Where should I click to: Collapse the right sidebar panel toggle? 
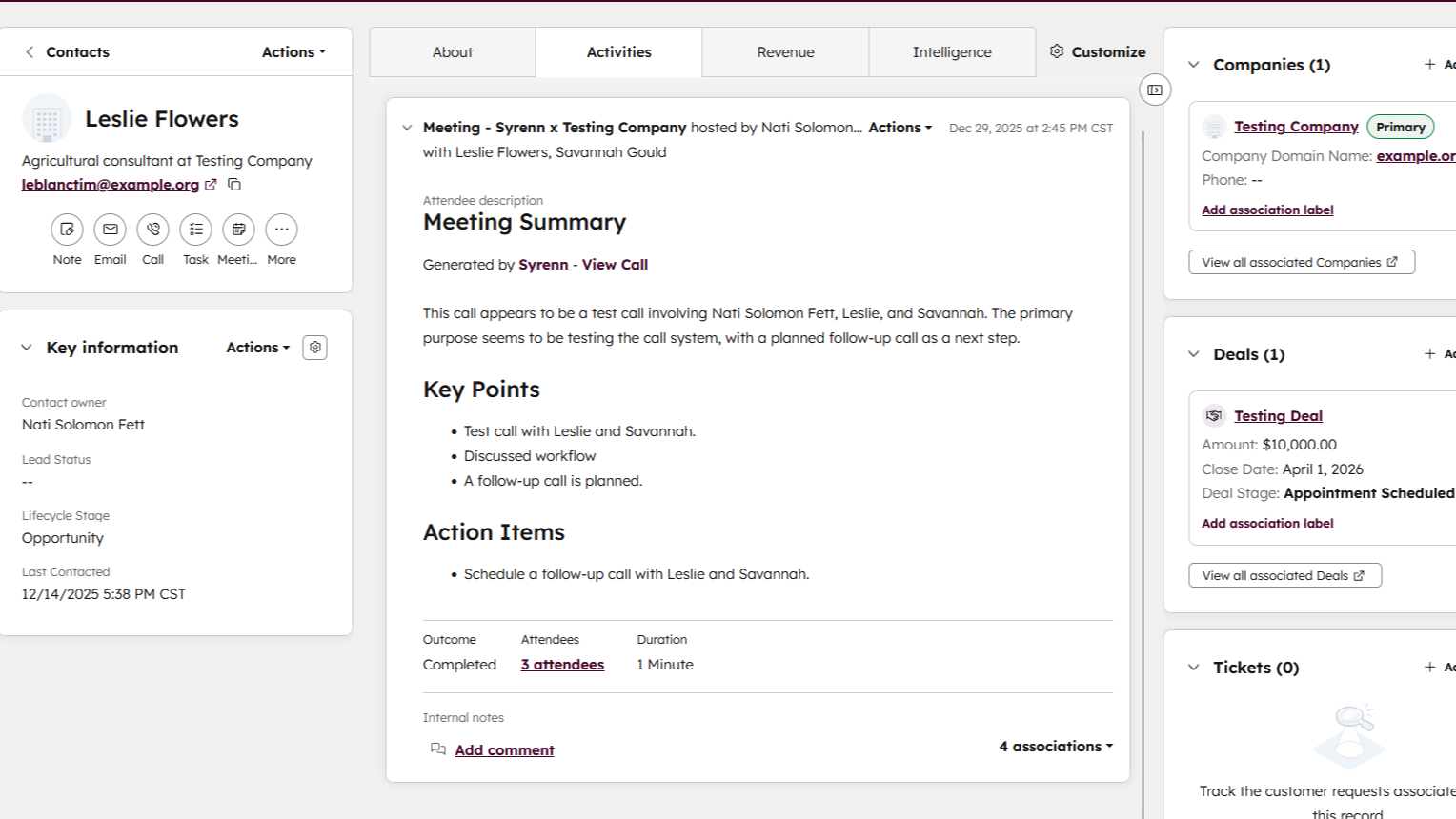(x=1155, y=90)
